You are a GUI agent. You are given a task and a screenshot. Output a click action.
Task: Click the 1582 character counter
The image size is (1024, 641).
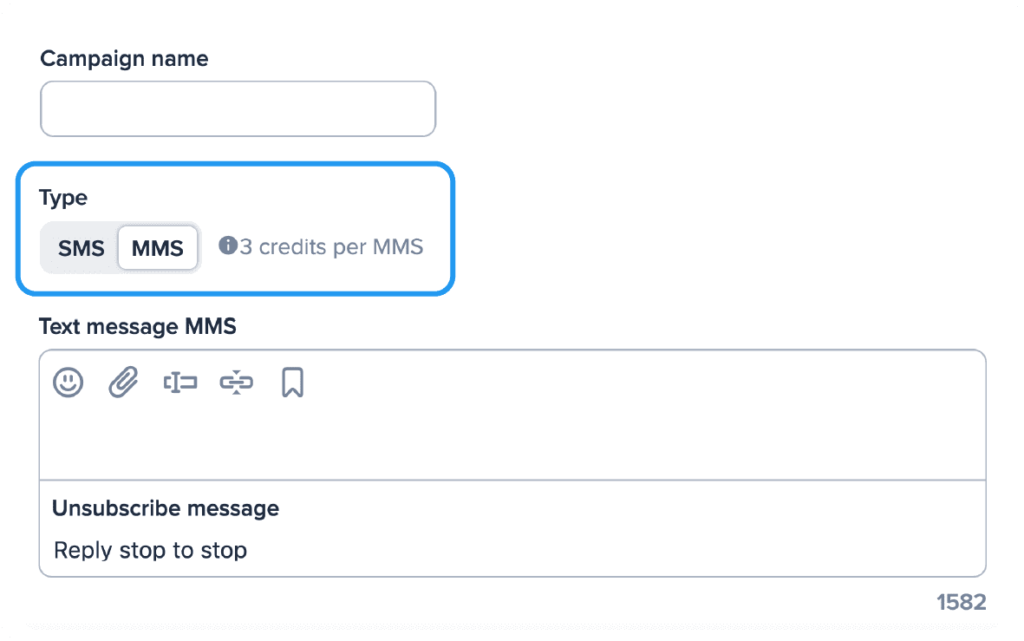[x=961, y=602]
